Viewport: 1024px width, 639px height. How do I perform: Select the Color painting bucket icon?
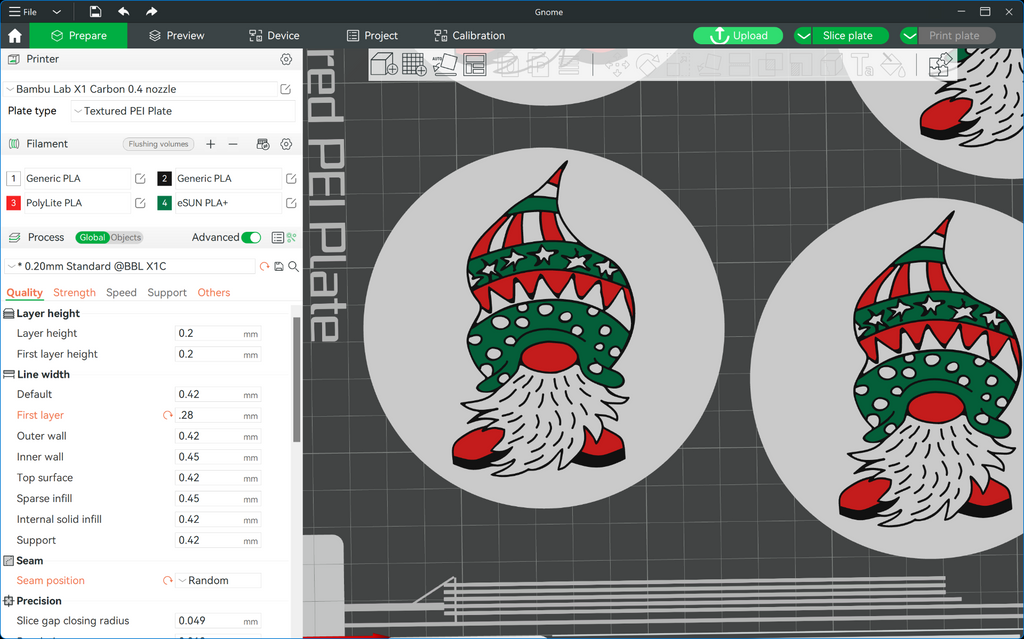893,65
